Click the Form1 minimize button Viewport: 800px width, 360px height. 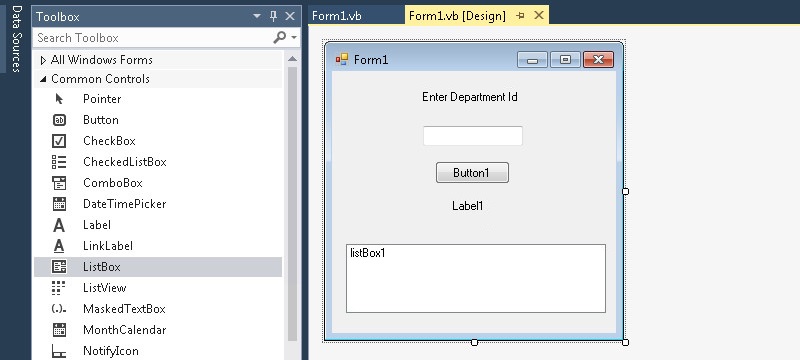[532, 60]
